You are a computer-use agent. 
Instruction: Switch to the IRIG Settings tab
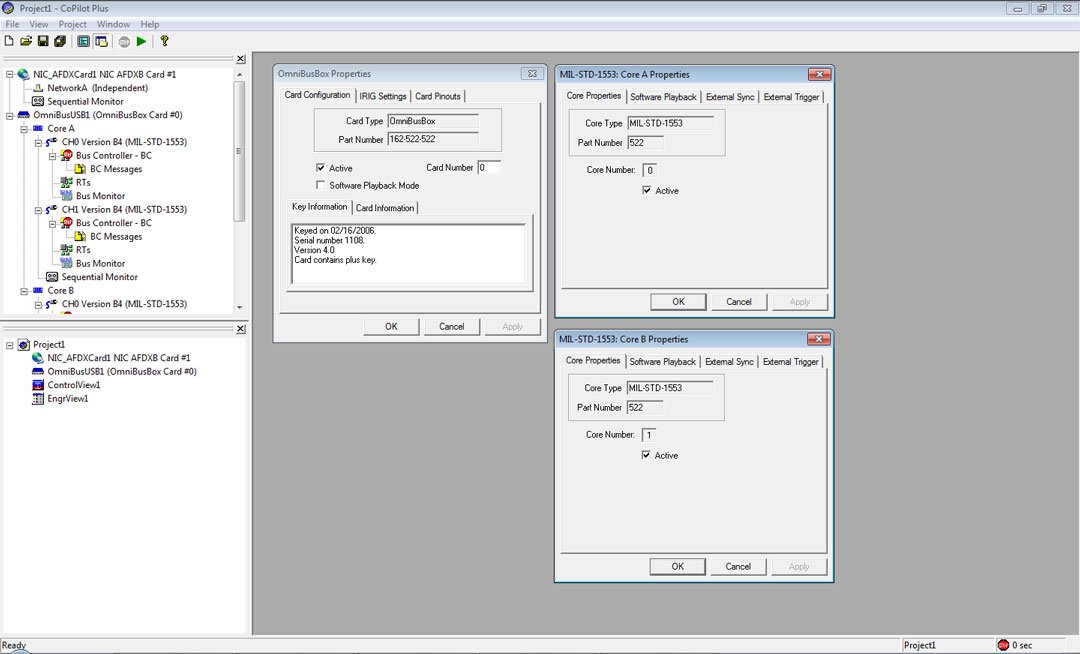pyautogui.click(x=383, y=96)
